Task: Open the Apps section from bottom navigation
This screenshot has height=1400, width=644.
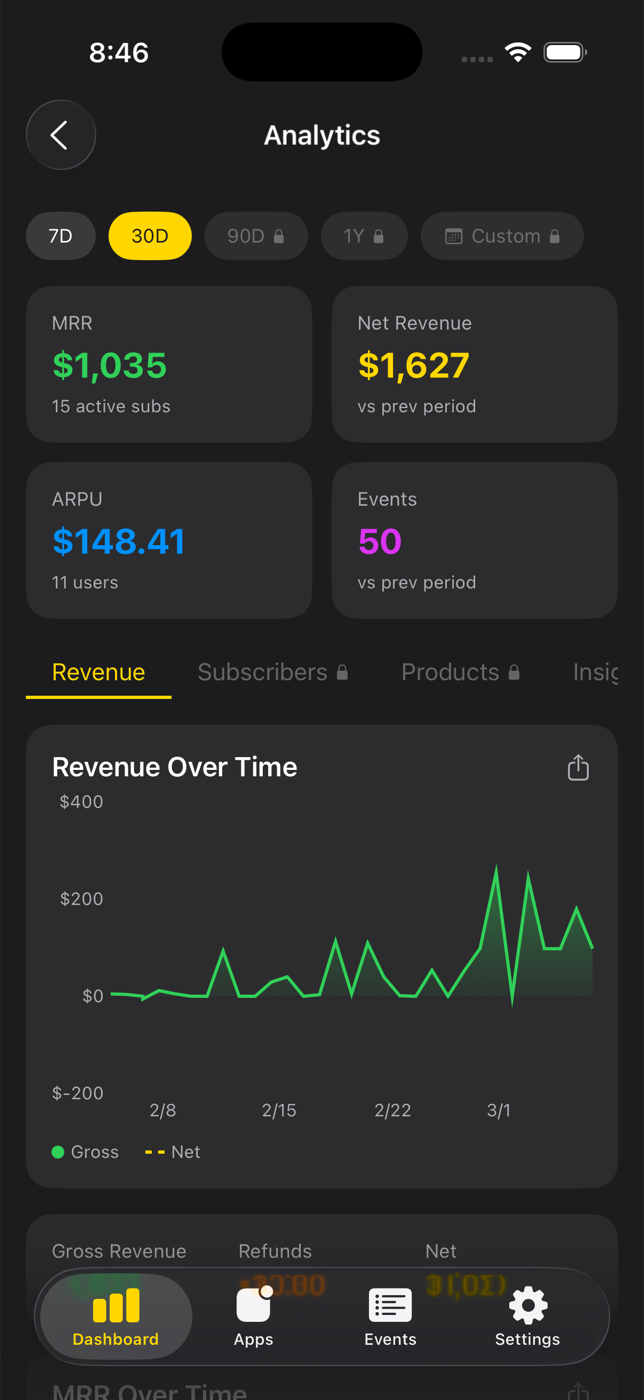Action: tap(253, 1316)
